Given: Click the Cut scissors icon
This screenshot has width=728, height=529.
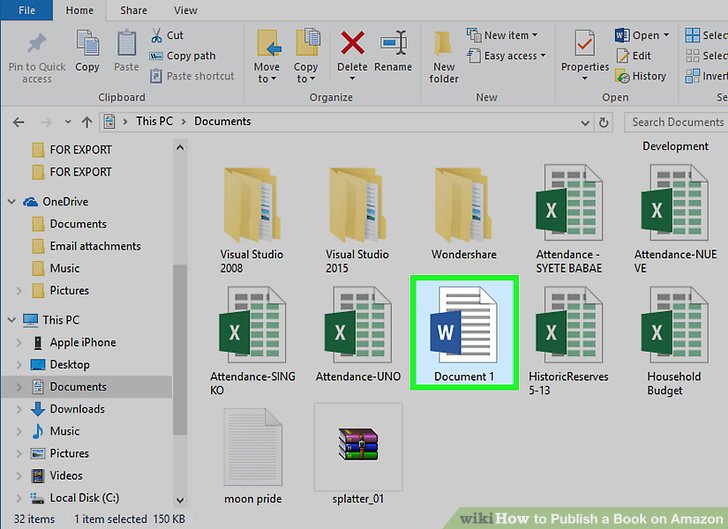Looking at the screenshot, I should (x=158, y=35).
